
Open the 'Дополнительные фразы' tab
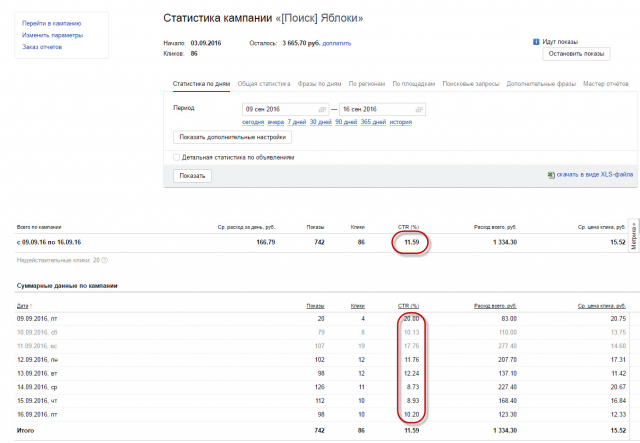click(x=541, y=84)
